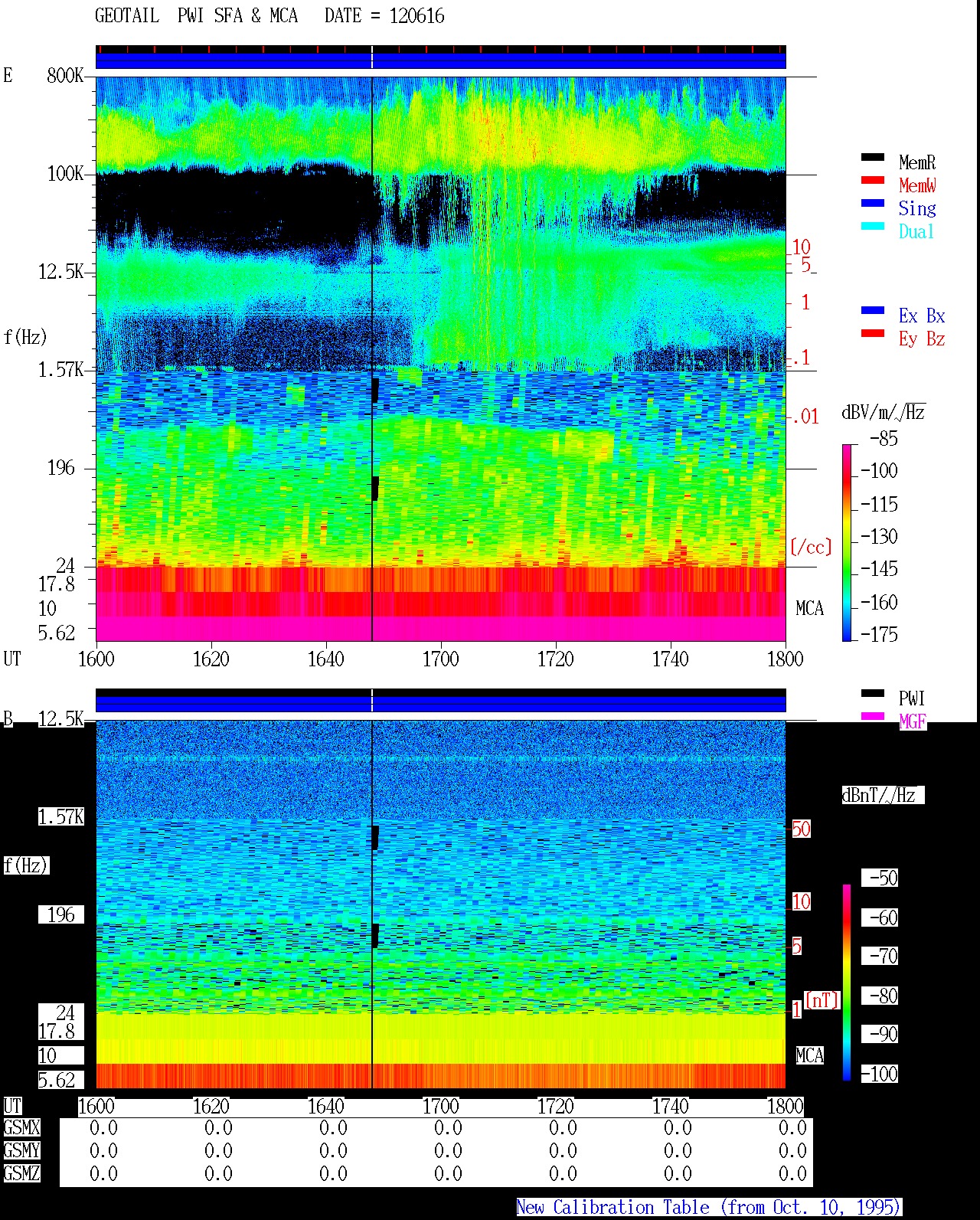Screen dimensions: 980x1220
Task: Select the 800K frequency axis label
Action: point(65,76)
